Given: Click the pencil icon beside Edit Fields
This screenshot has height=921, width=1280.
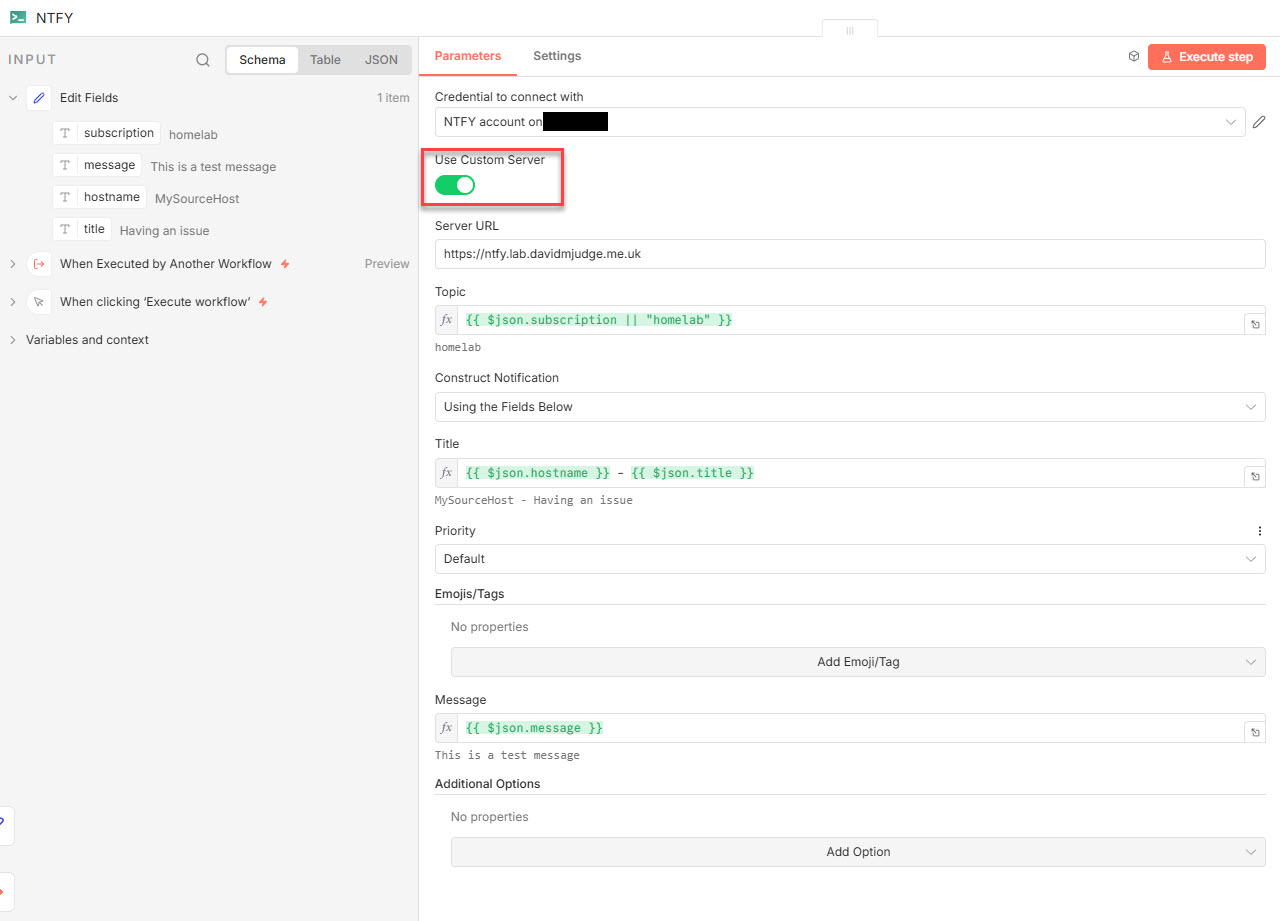Looking at the screenshot, I should (x=39, y=97).
